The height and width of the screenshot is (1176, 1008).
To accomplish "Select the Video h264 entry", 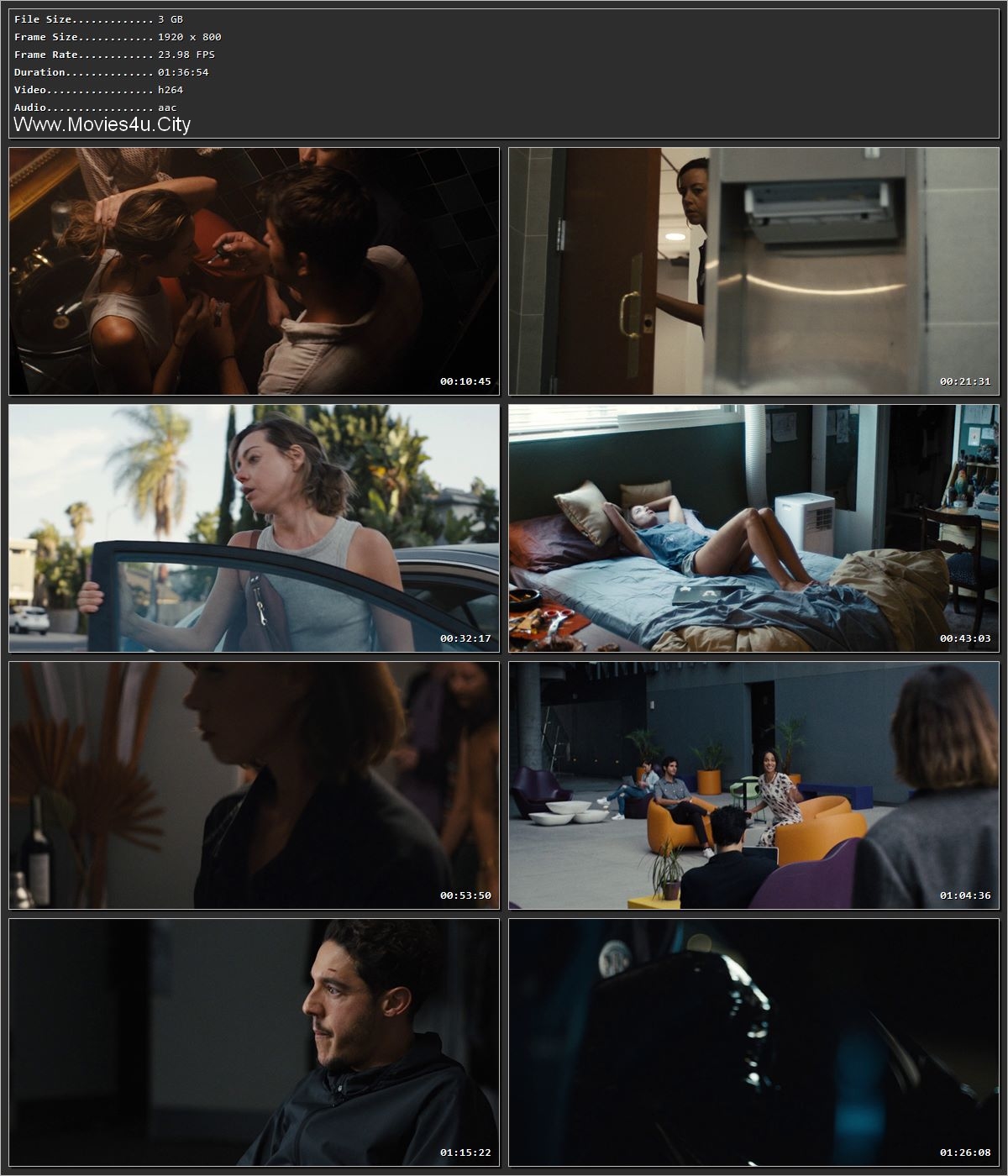I will point(92,89).
